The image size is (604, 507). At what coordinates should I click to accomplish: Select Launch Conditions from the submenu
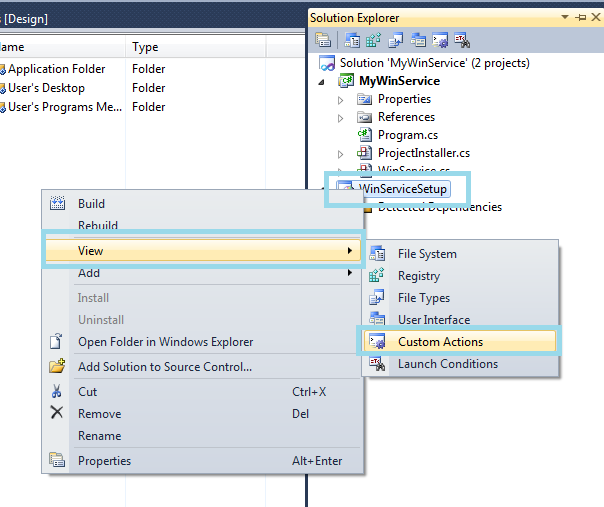click(447, 364)
